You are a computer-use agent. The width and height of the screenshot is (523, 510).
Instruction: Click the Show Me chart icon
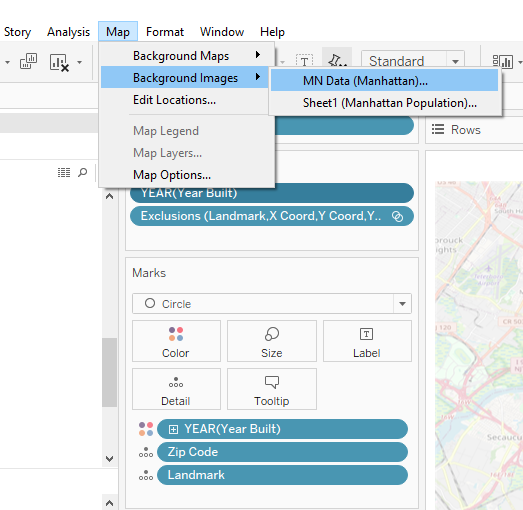[503, 62]
